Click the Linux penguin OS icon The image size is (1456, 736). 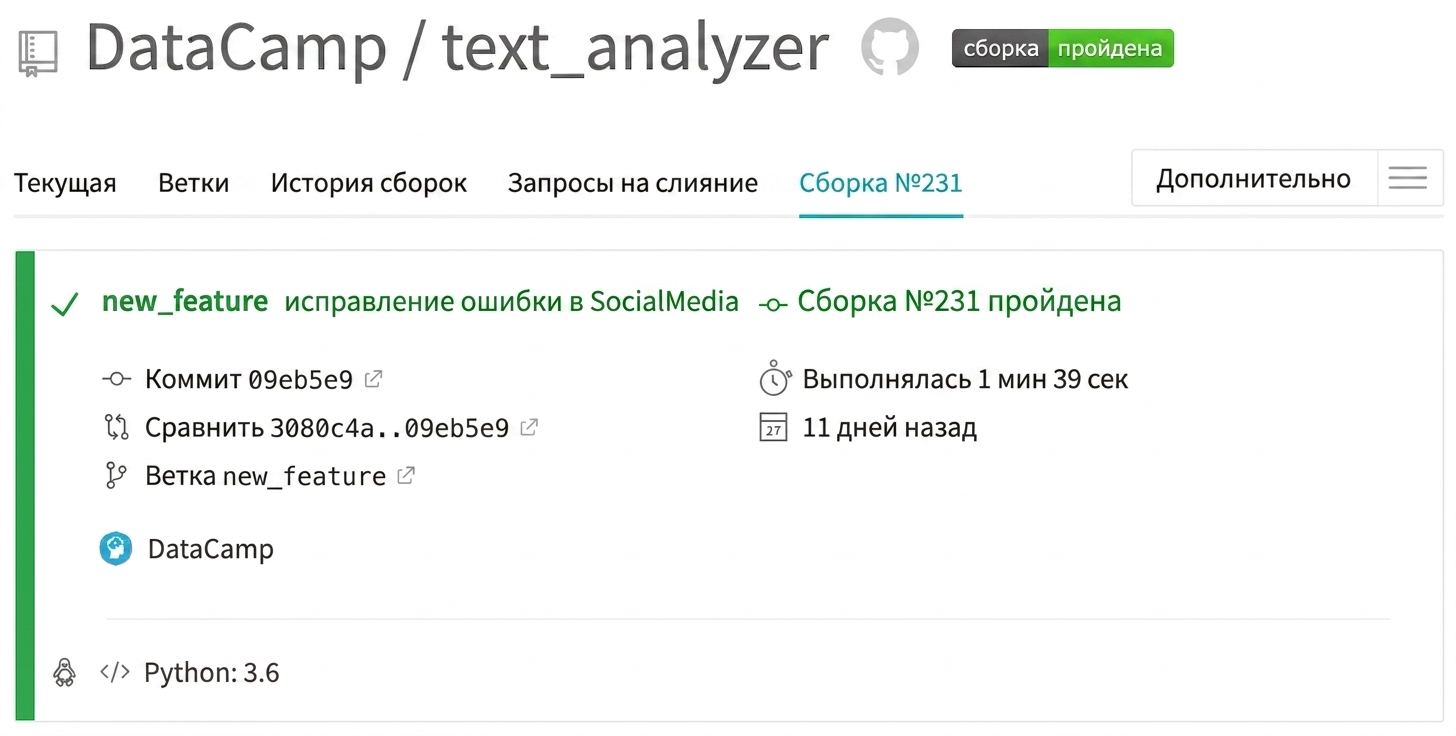[x=64, y=672]
